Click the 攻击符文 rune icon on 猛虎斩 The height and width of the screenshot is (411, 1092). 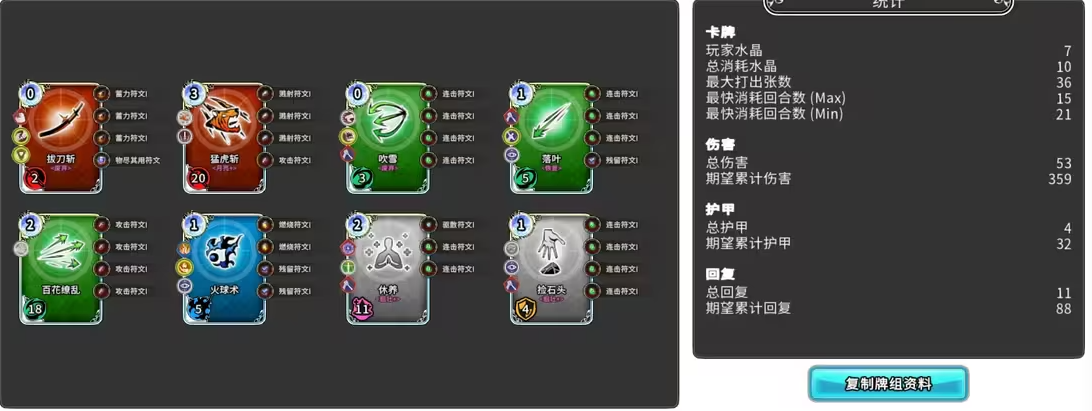tap(265, 160)
